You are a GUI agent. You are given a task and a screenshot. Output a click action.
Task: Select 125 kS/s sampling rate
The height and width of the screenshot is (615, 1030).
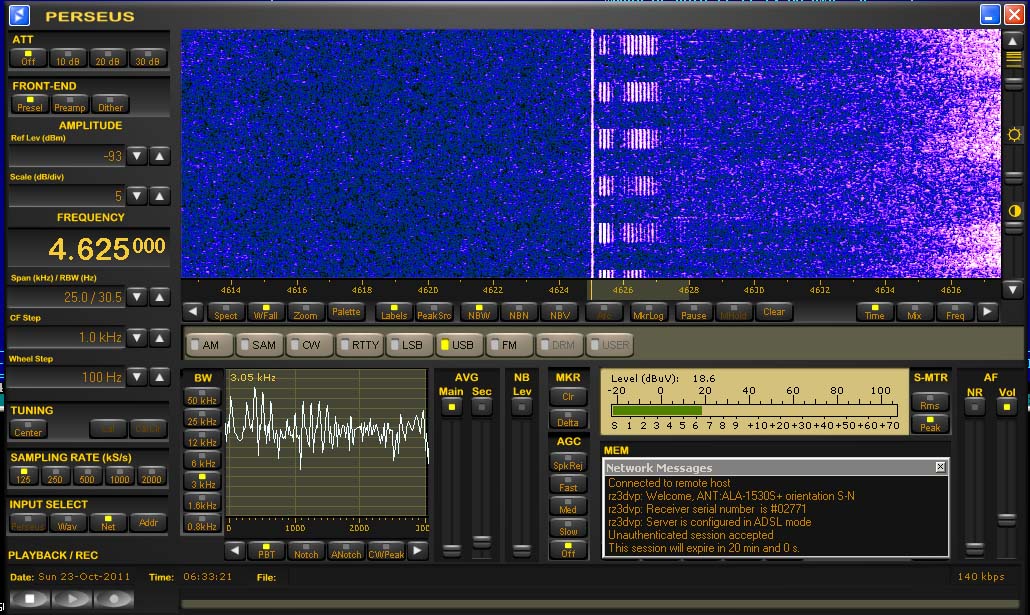pyautogui.click(x=24, y=476)
